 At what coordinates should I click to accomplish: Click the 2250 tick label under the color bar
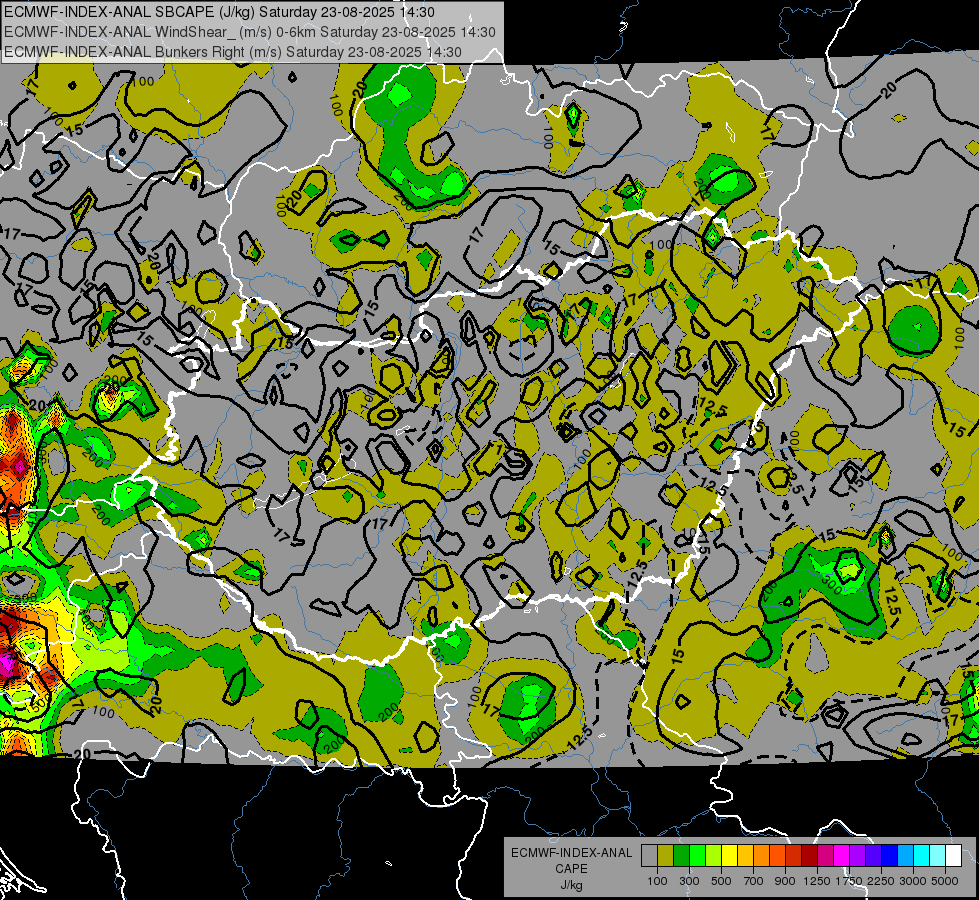coord(881,881)
